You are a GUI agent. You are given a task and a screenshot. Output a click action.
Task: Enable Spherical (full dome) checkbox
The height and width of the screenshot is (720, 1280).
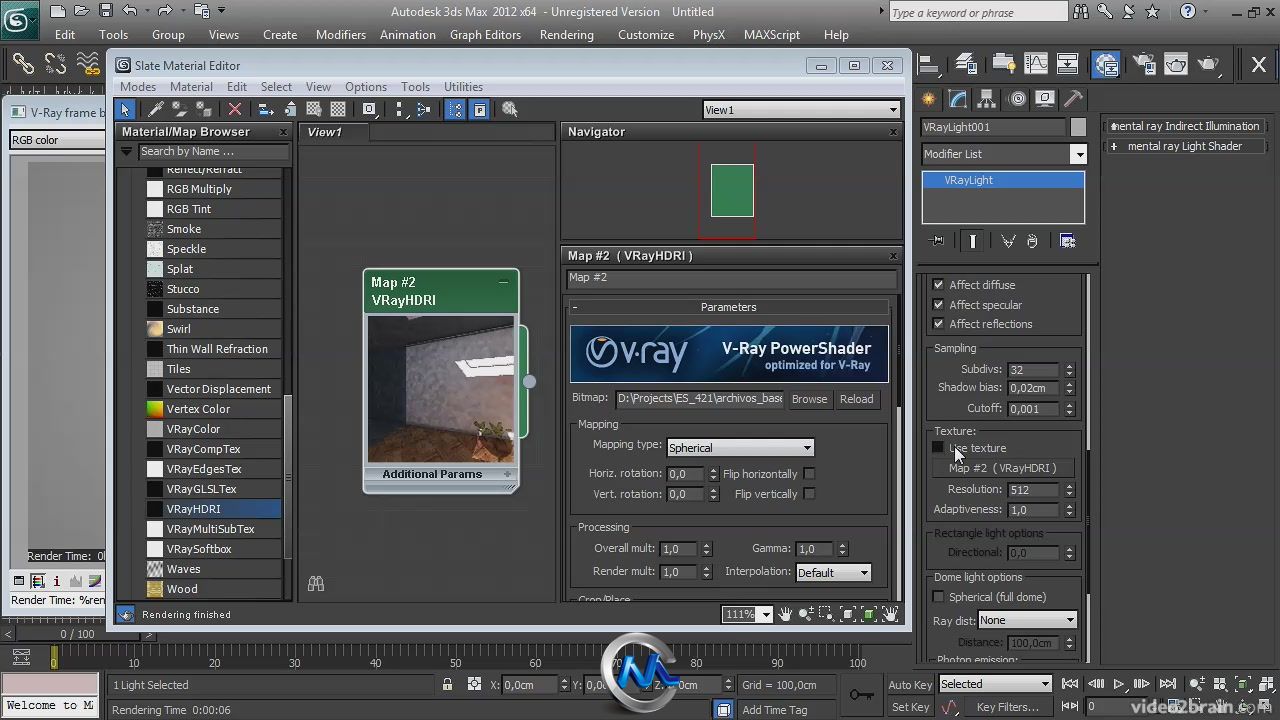938,597
